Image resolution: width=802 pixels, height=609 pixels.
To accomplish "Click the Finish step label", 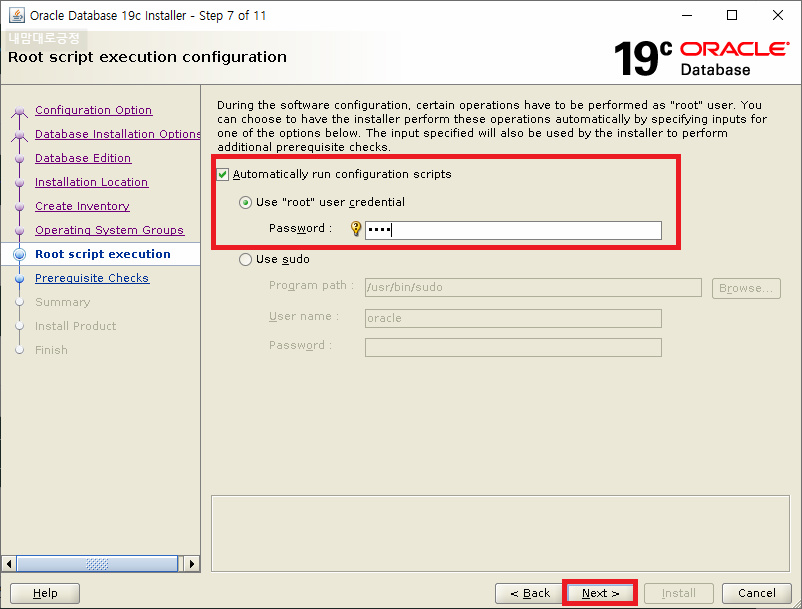I will [51, 350].
